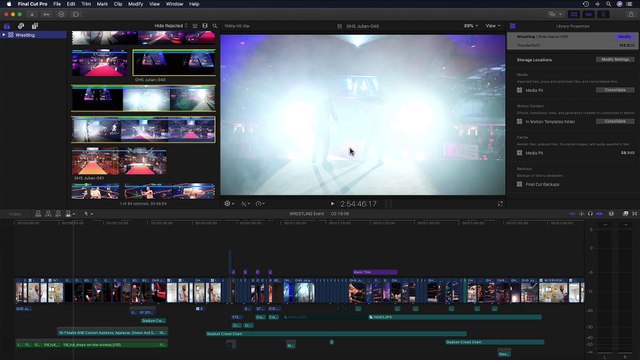Viewport: 640px width, 360px height.
Task: Open timeline clip appearance icon
Action: coord(611,213)
